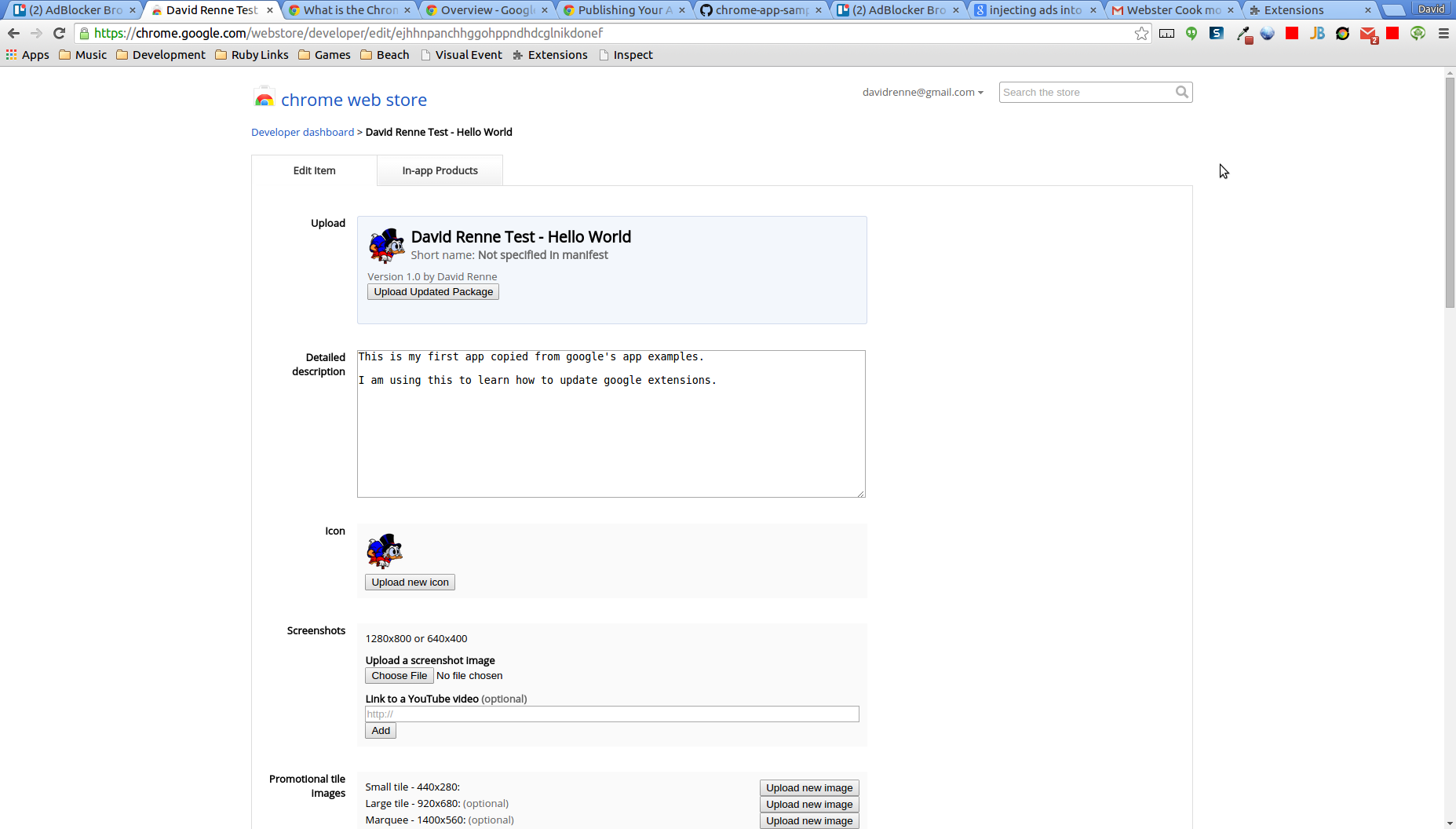Viewport: 1456px width, 829px height.
Task: Open the Beach bookmarks folder
Action: (385, 55)
